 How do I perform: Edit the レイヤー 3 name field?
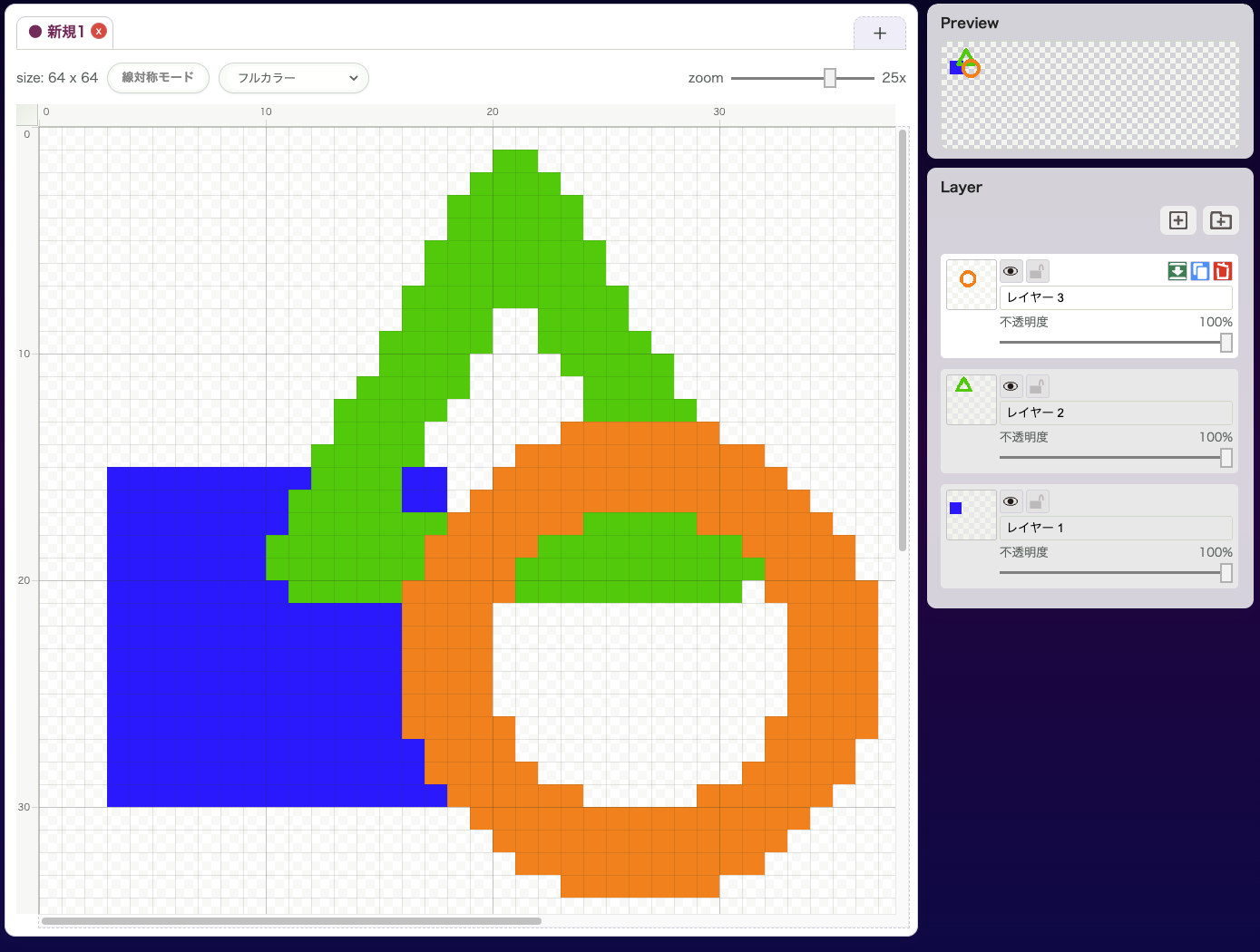(1116, 297)
